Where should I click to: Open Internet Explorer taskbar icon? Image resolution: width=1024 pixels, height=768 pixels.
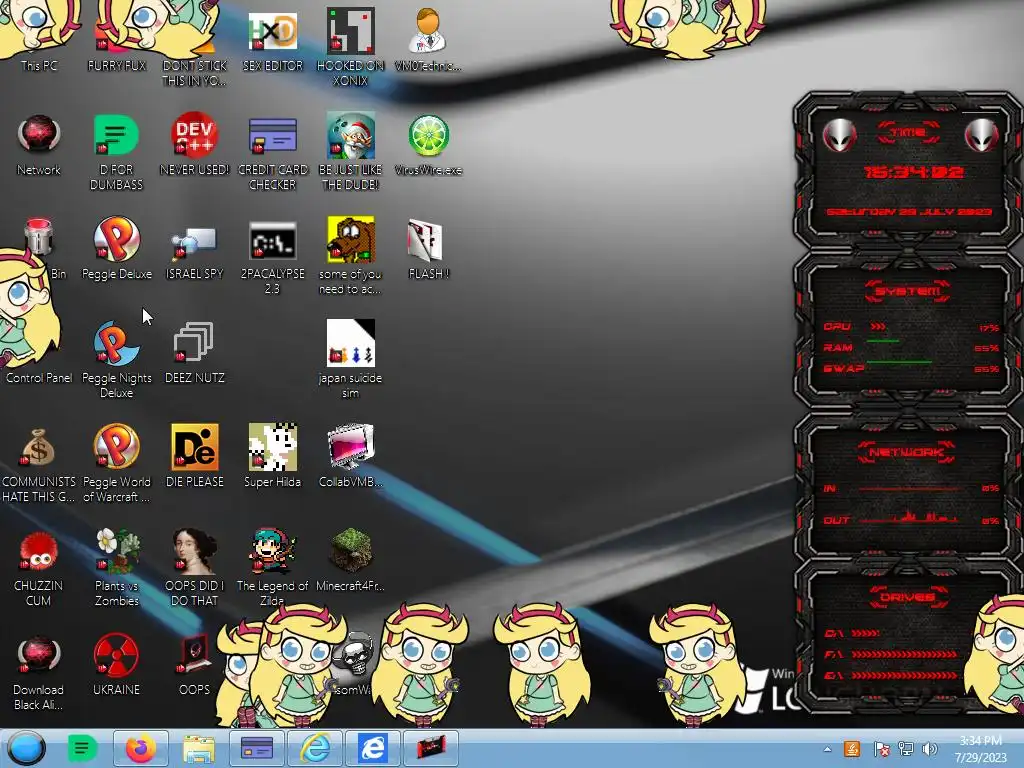315,748
